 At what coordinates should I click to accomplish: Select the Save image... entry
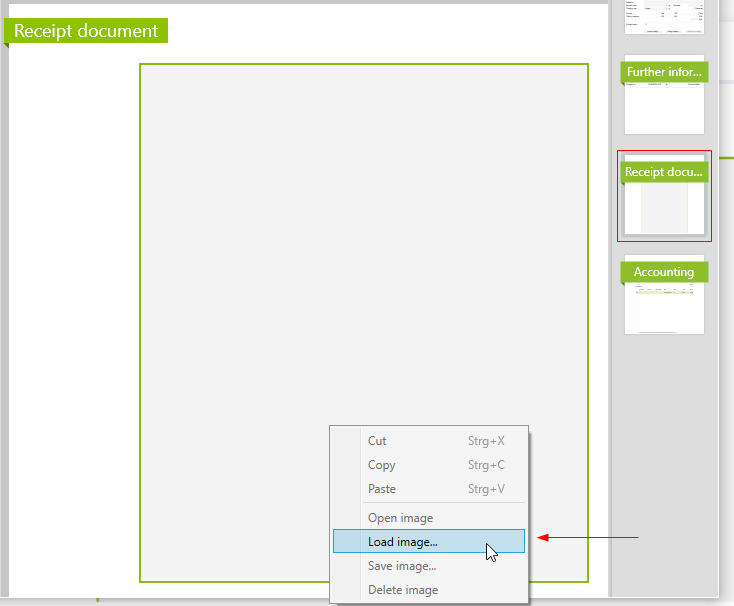(401, 566)
